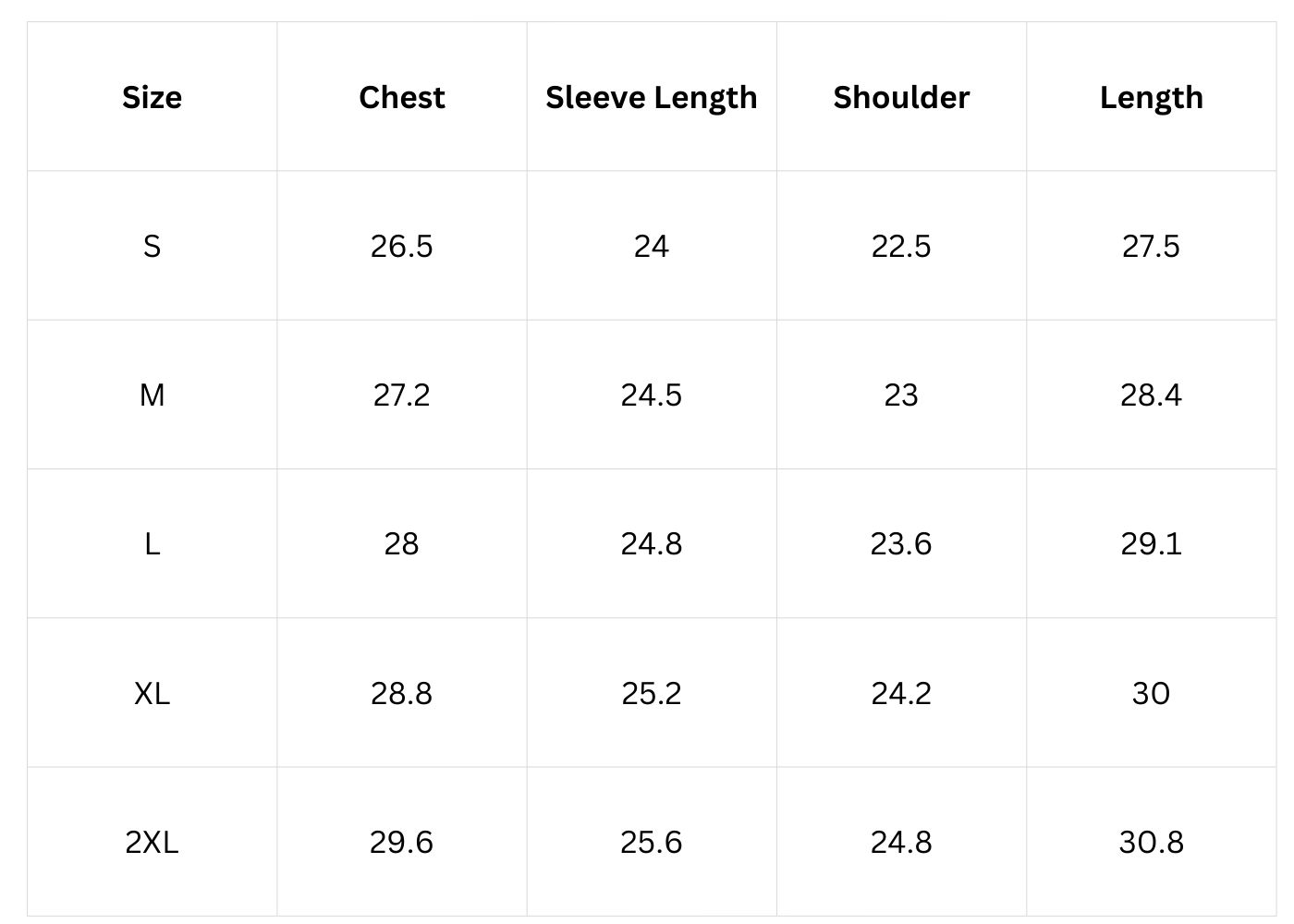Select the Length column header
1294x924 pixels.
tap(1151, 97)
